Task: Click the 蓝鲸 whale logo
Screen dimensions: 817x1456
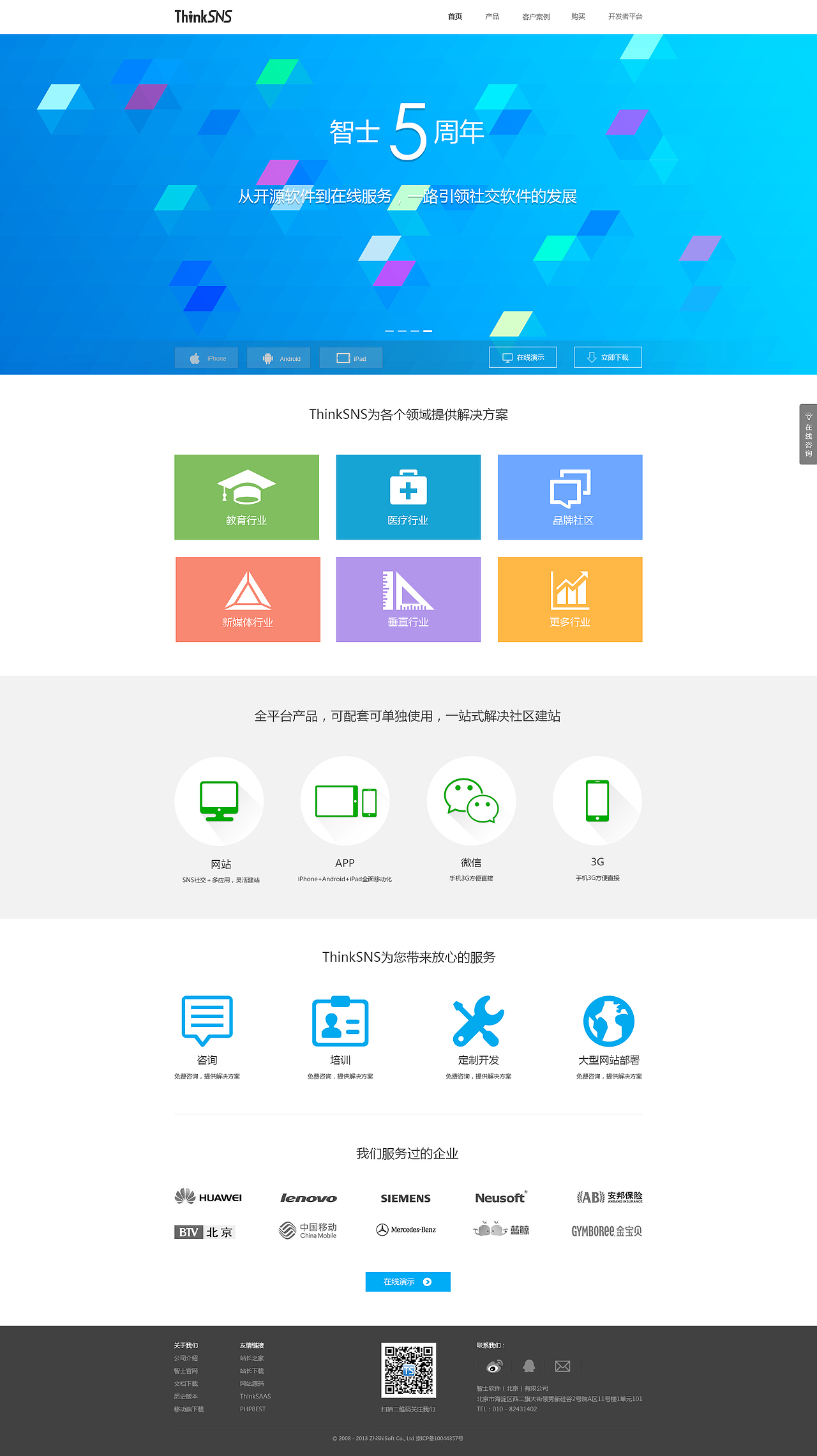Action: (x=501, y=1229)
